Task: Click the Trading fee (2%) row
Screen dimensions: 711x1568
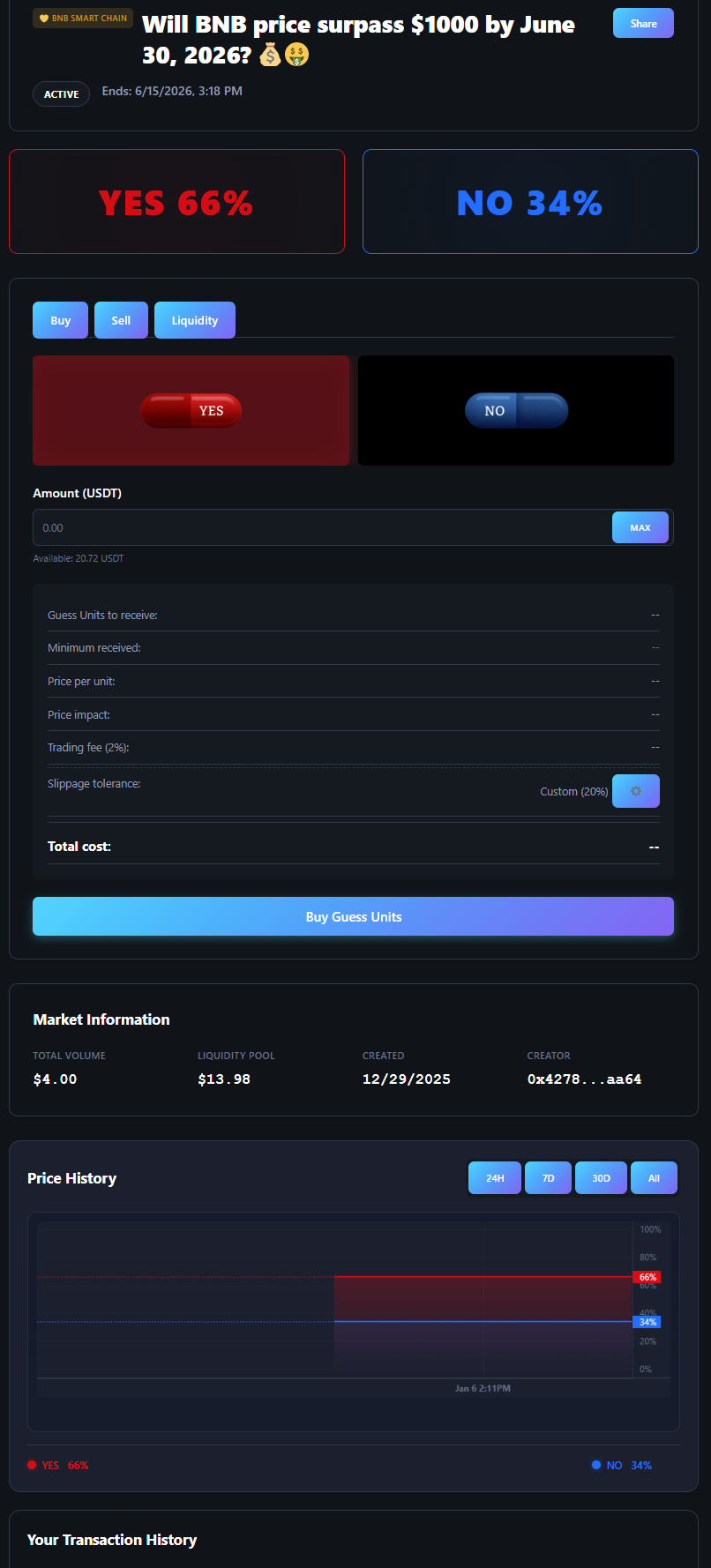Action: (353, 747)
